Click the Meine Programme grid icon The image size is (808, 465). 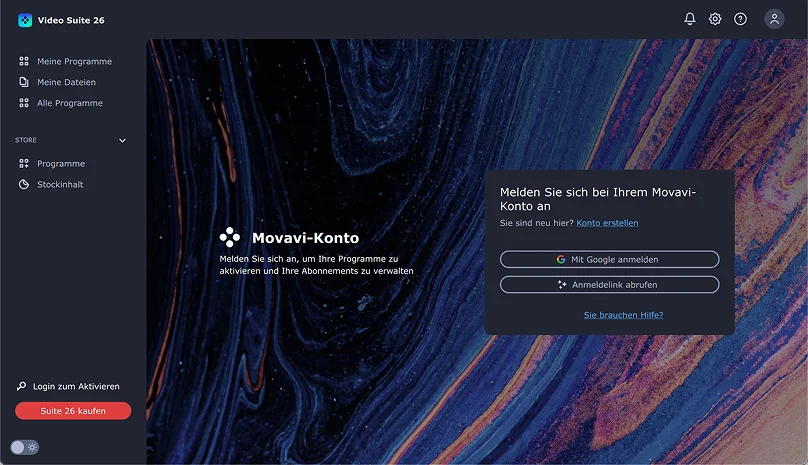pyautogui.click(x=24, y=61)
